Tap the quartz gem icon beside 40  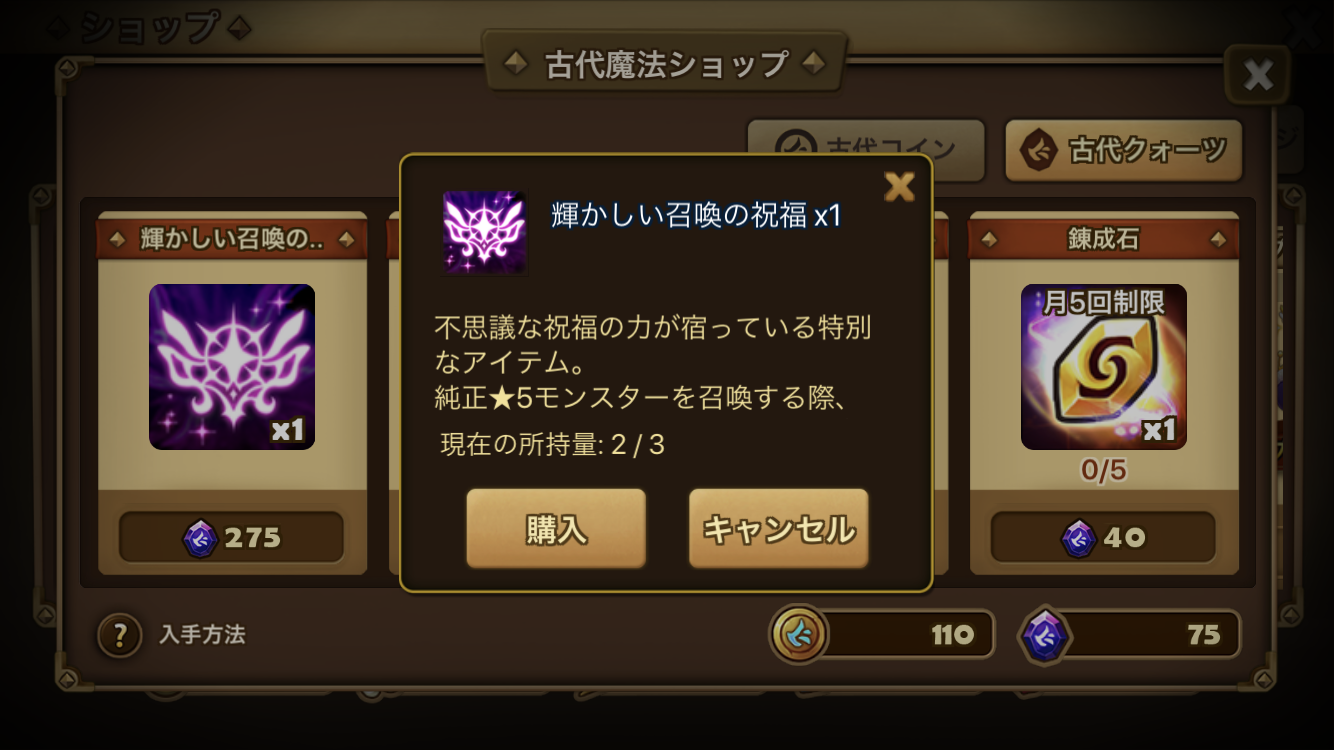1079,538
